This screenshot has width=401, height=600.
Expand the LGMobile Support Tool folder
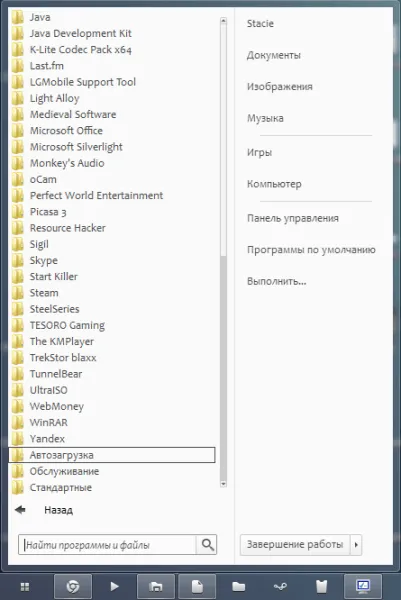112,82
